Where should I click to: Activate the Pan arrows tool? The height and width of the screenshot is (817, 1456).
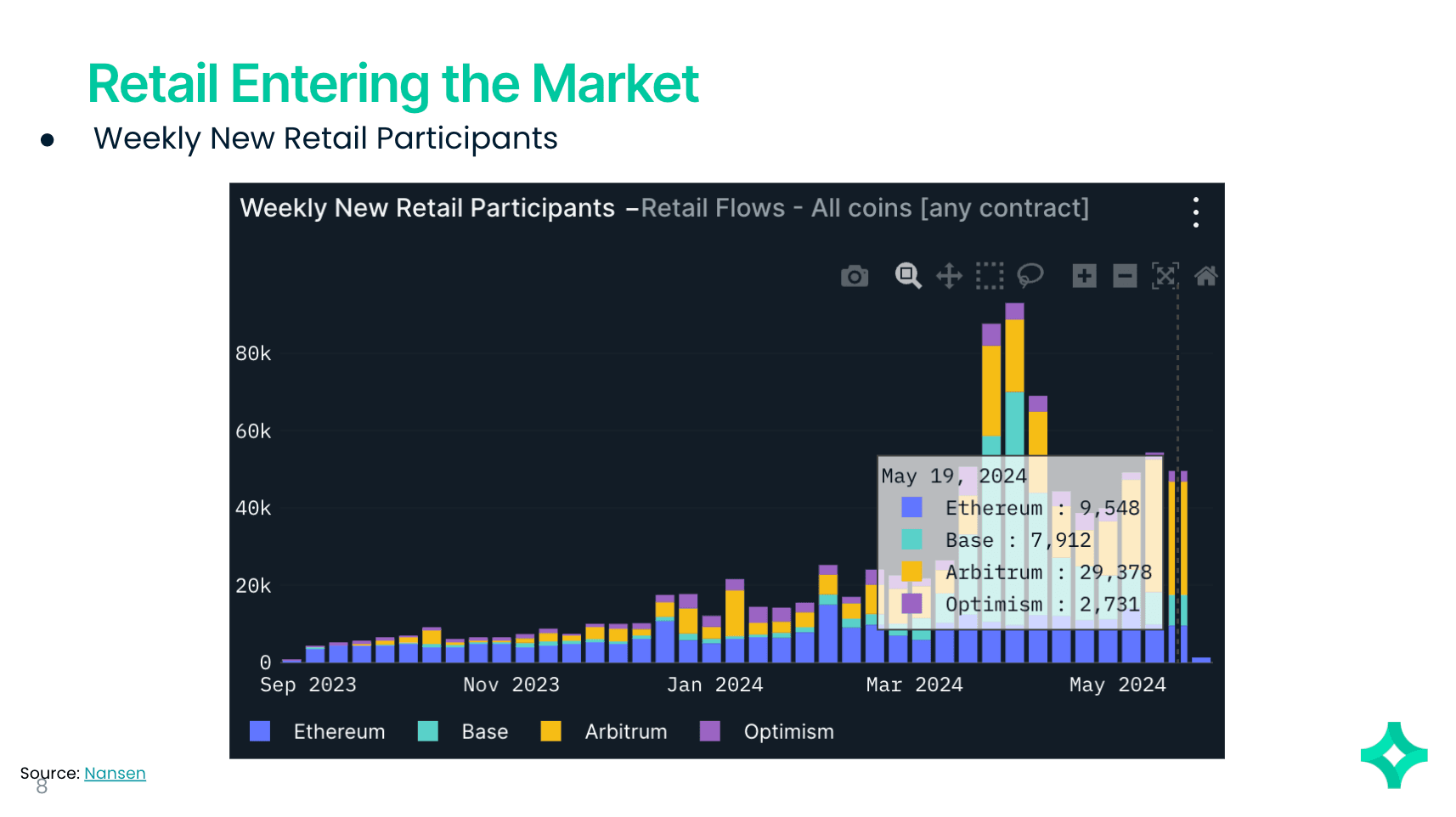pos(949,276)
